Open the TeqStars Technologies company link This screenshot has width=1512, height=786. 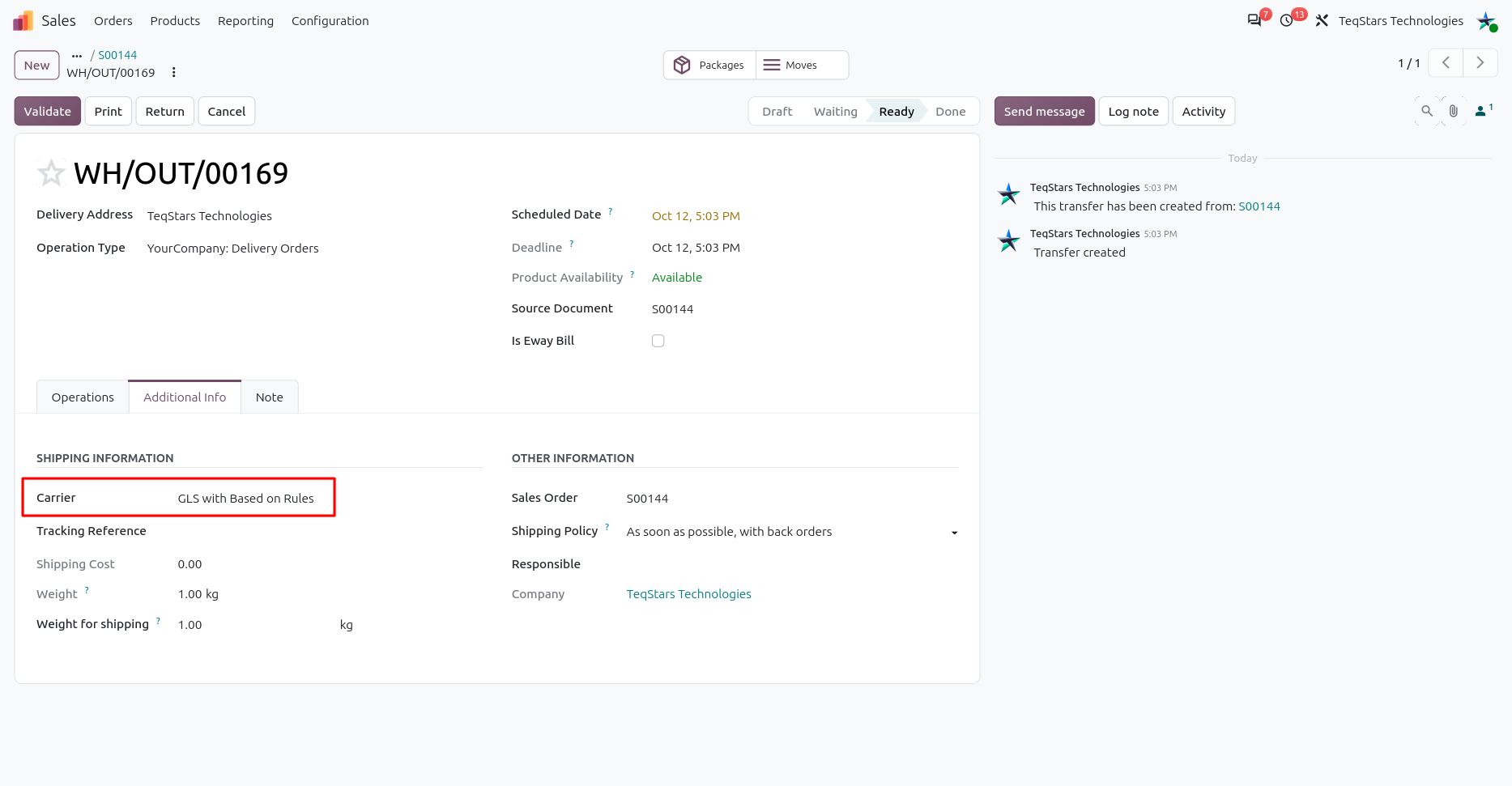[x=689, y=594]
